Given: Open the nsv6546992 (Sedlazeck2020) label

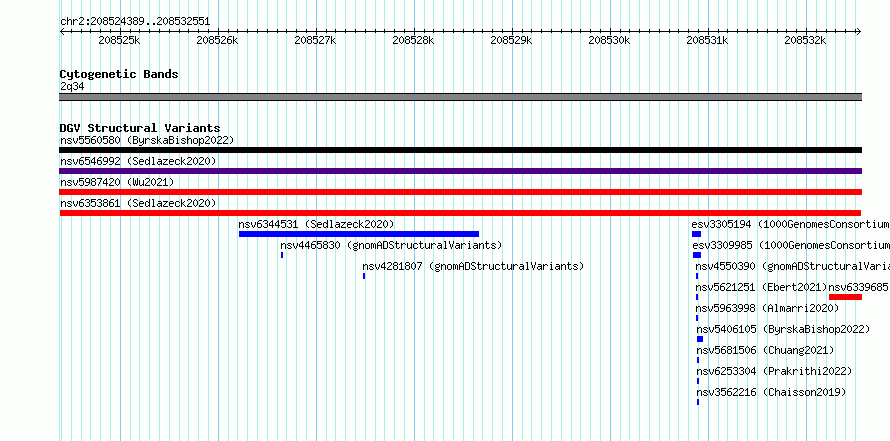Looking at the screenshot, I should pos(138,161).
